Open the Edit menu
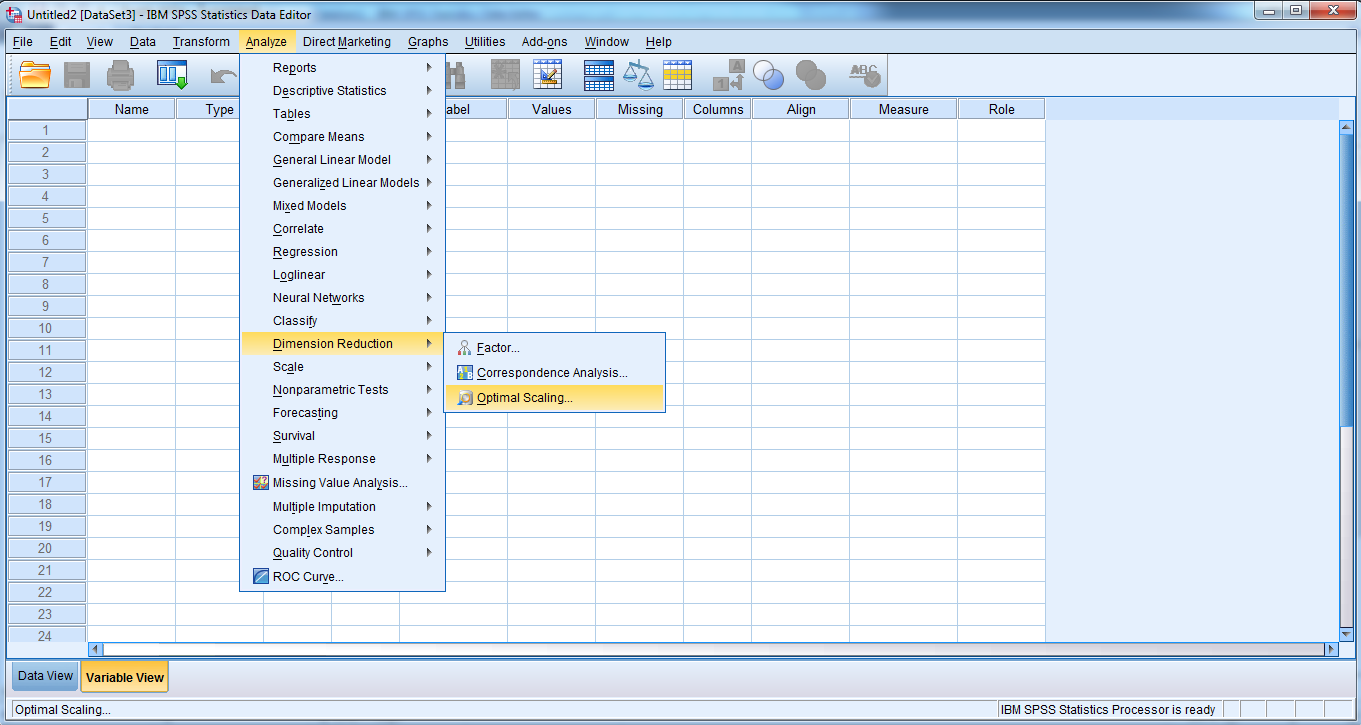The height and width of the screenshot is (725, 1361). pyautogui.click(x=60, y=42)
